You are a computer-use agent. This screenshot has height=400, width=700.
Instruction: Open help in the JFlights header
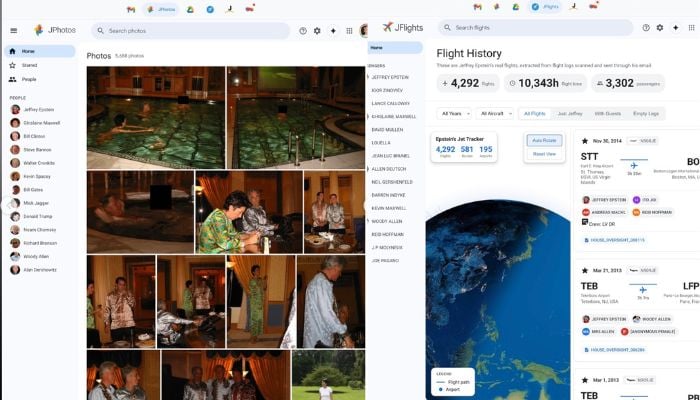[x=646, y=28]
